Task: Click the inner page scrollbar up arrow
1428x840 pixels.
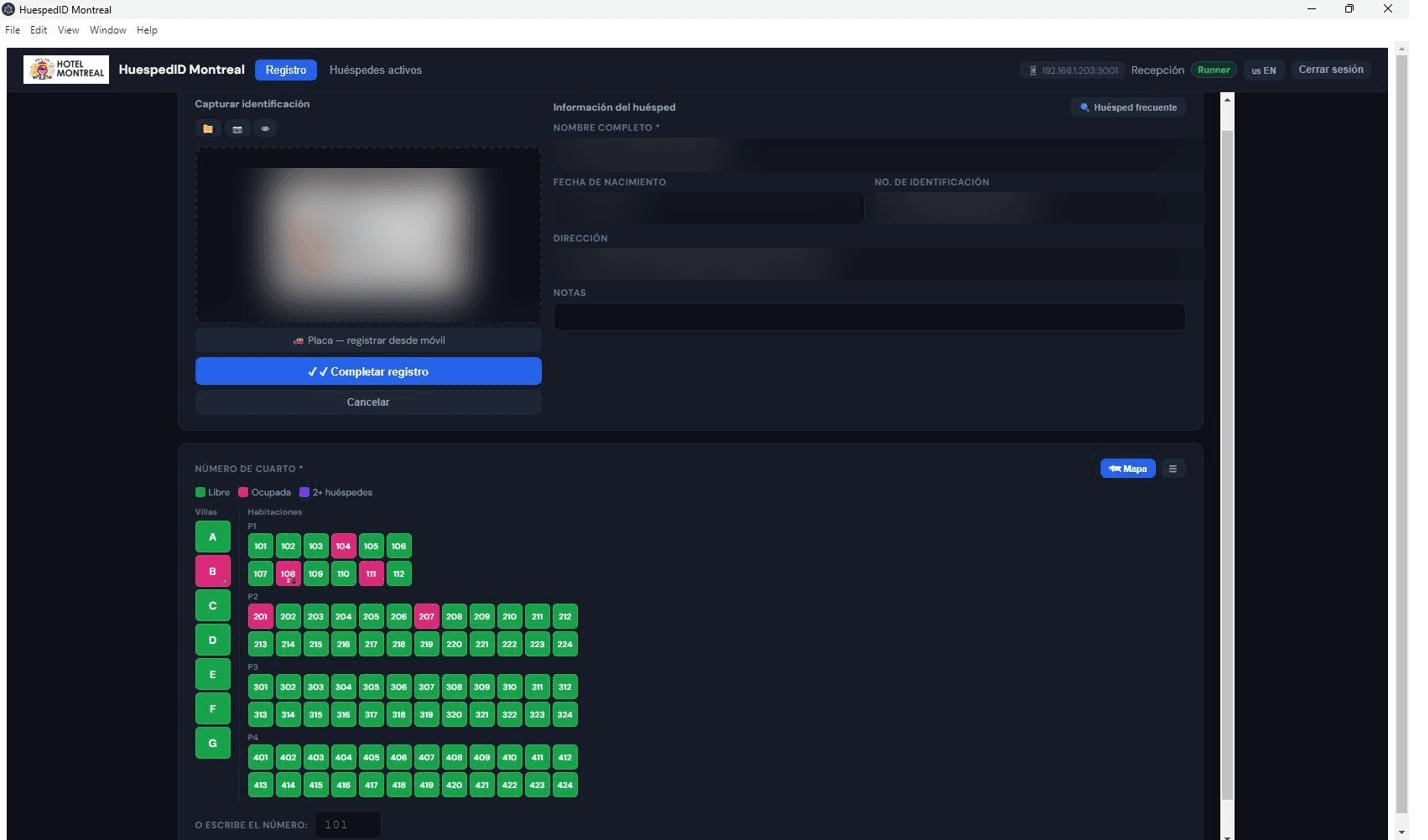Action: pyautogui.click(x=1228, y=100)
